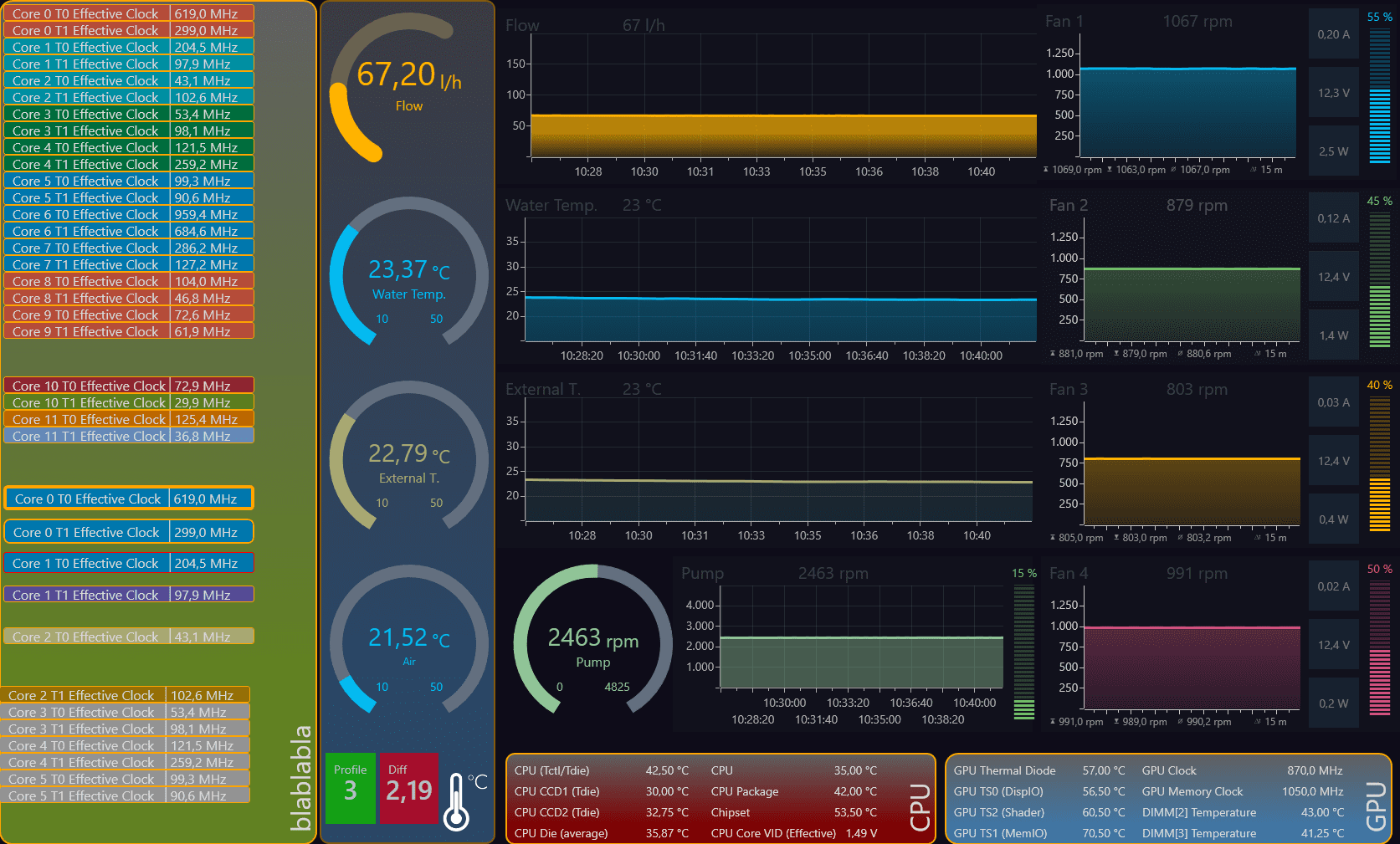Click Fan 1 maximum 1069,0 rpm statistic

coord(1072,170)
